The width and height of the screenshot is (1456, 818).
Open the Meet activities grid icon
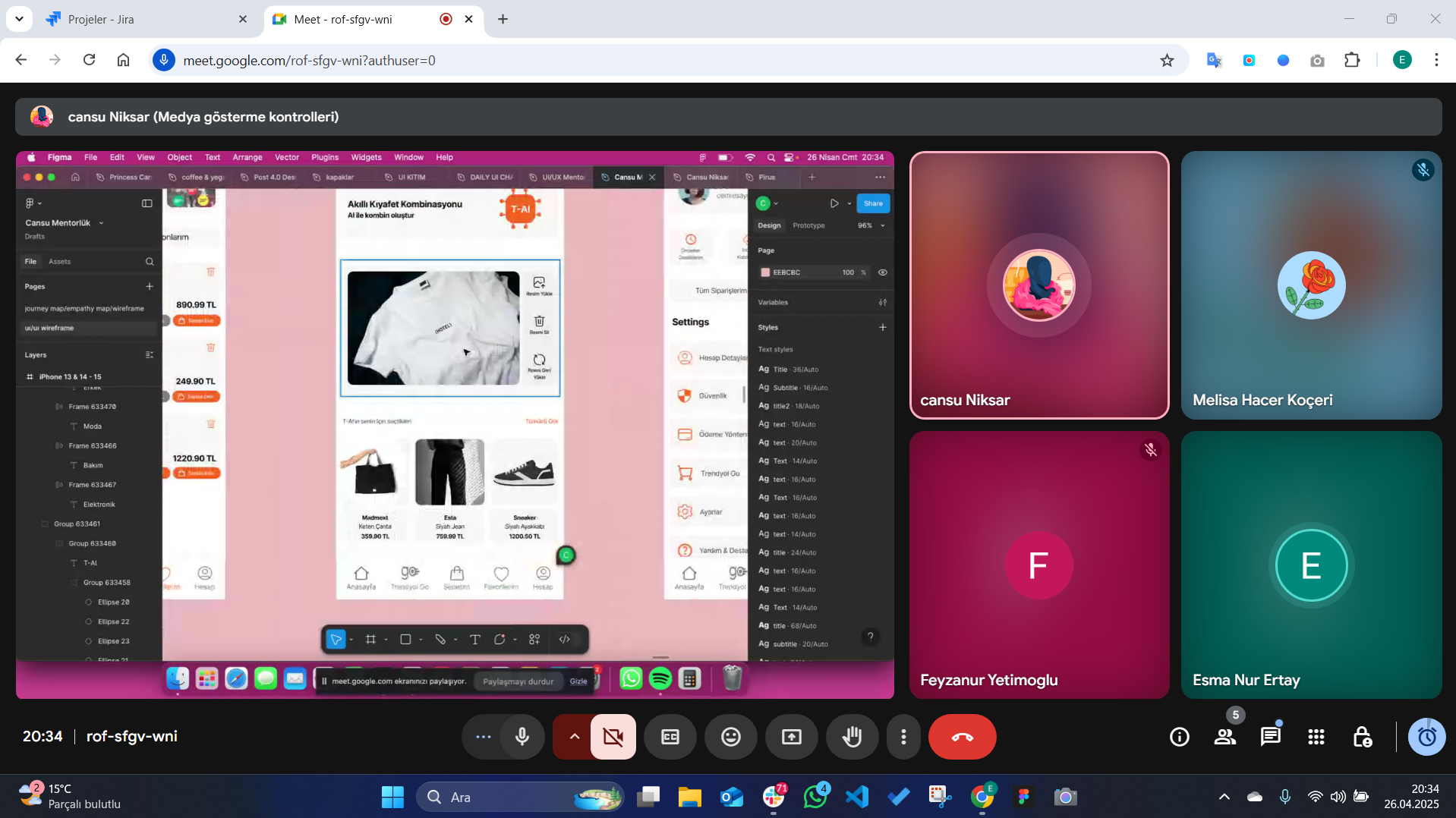tap(1316, 736)
